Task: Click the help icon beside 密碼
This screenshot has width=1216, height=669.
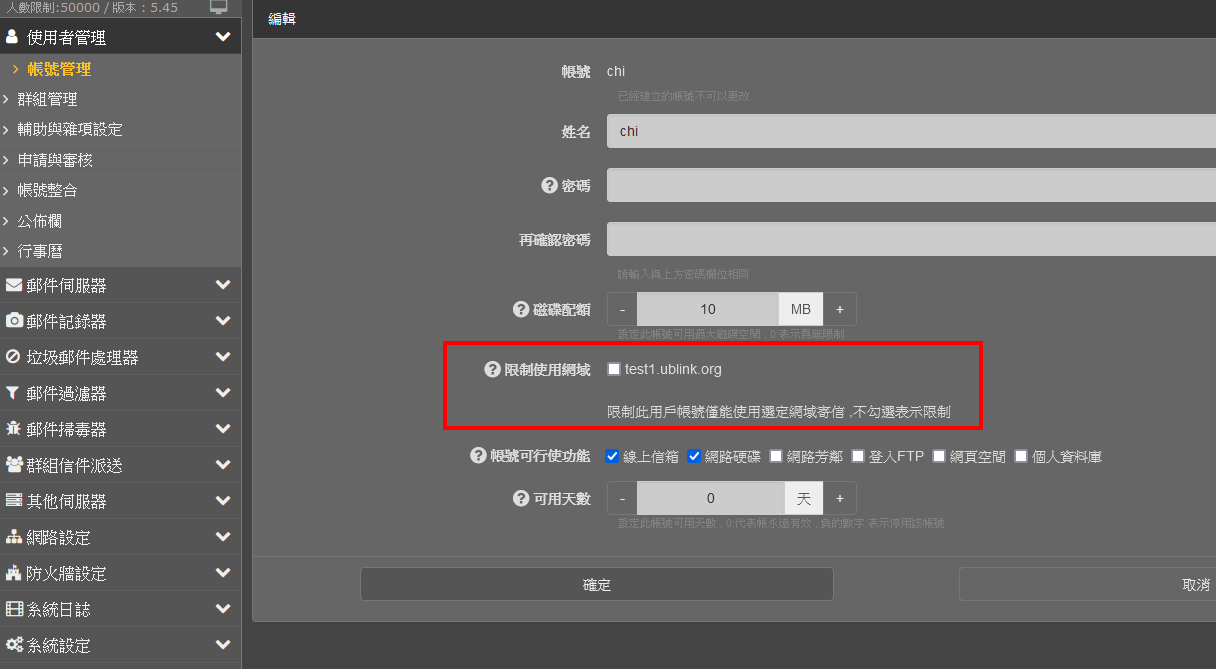Action: (x=549, y=185)
